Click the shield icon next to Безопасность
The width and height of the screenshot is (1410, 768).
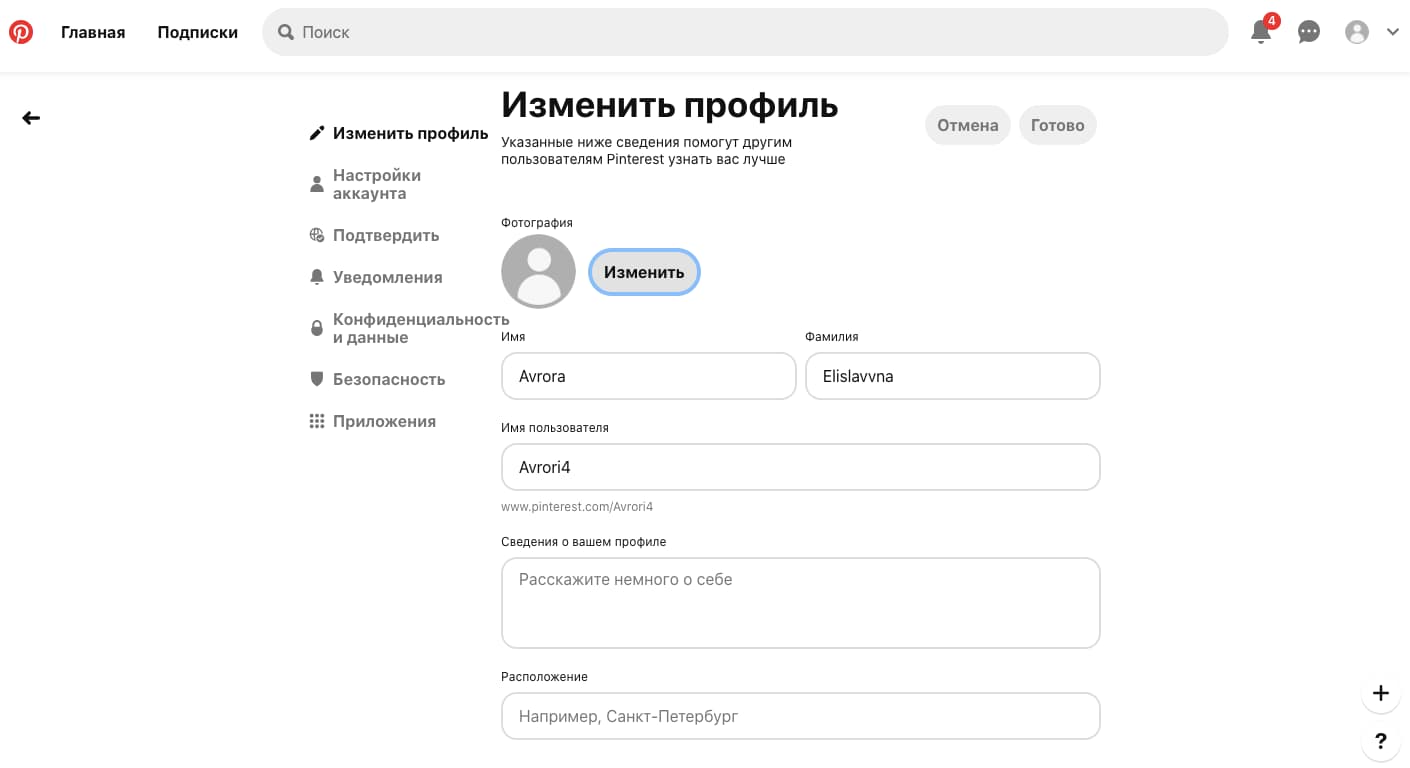[317, 377]
